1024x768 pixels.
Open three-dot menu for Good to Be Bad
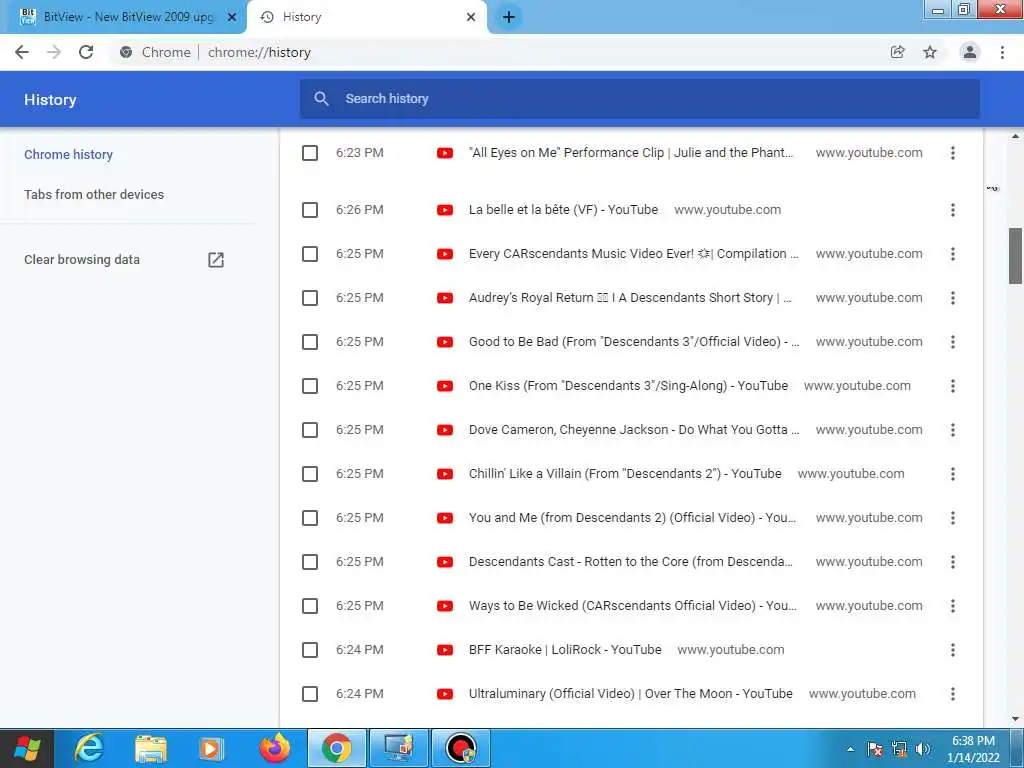(953, 342)
